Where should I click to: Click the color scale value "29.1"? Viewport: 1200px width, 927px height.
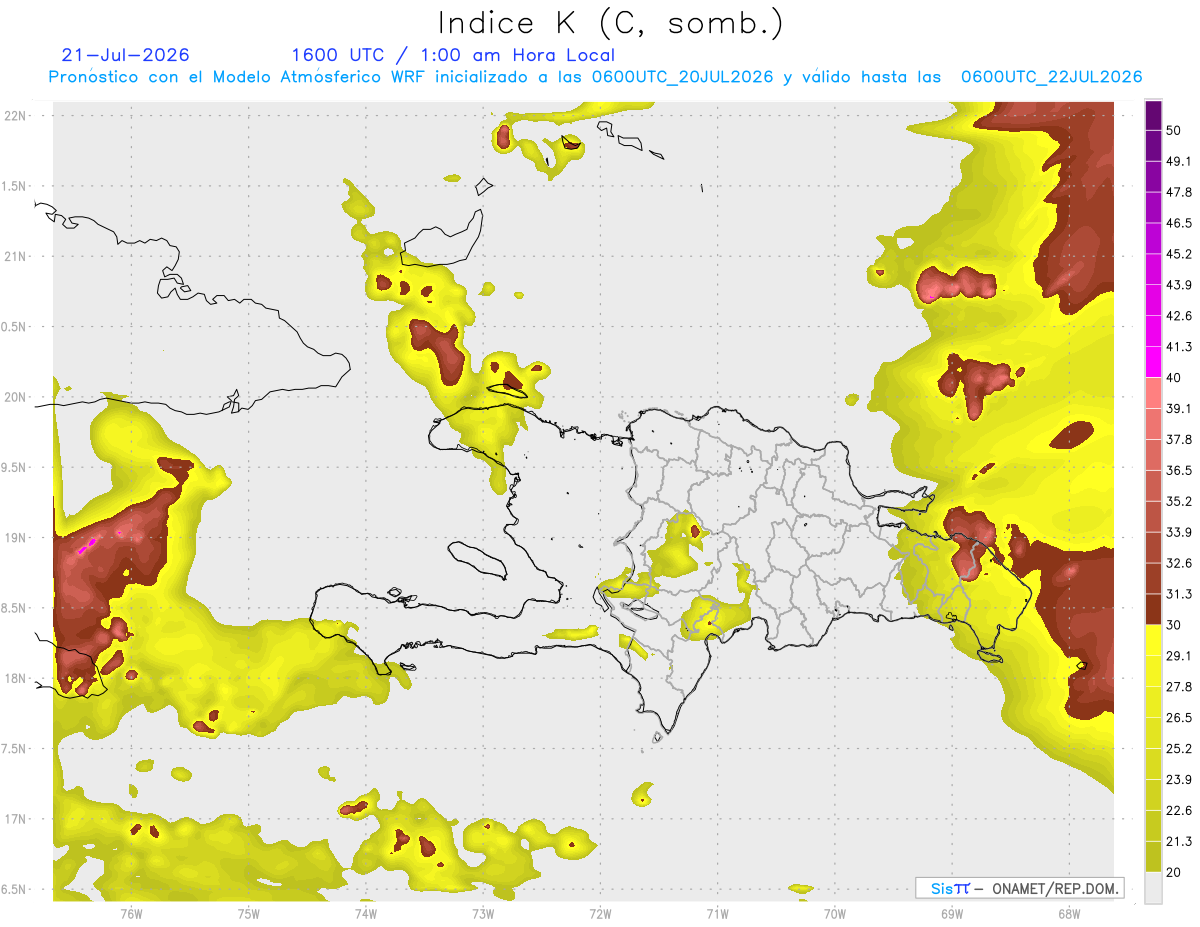1180,656
